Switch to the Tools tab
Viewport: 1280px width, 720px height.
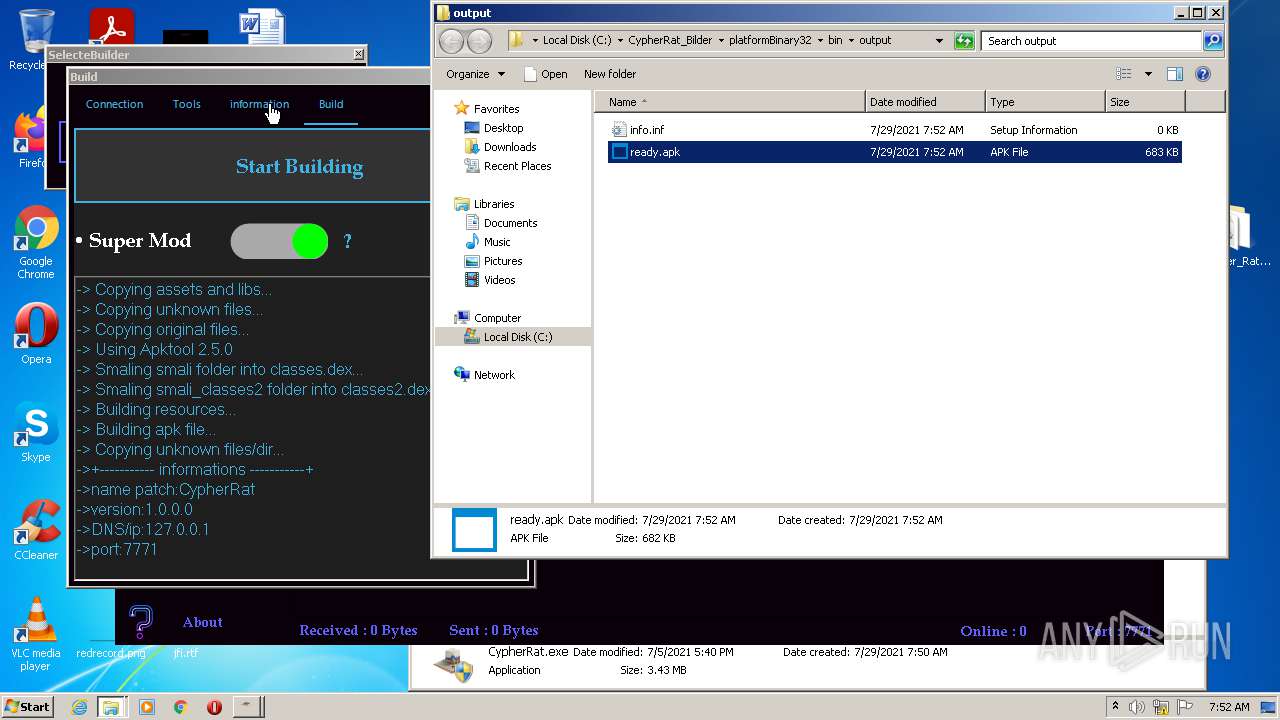[186, 104]
